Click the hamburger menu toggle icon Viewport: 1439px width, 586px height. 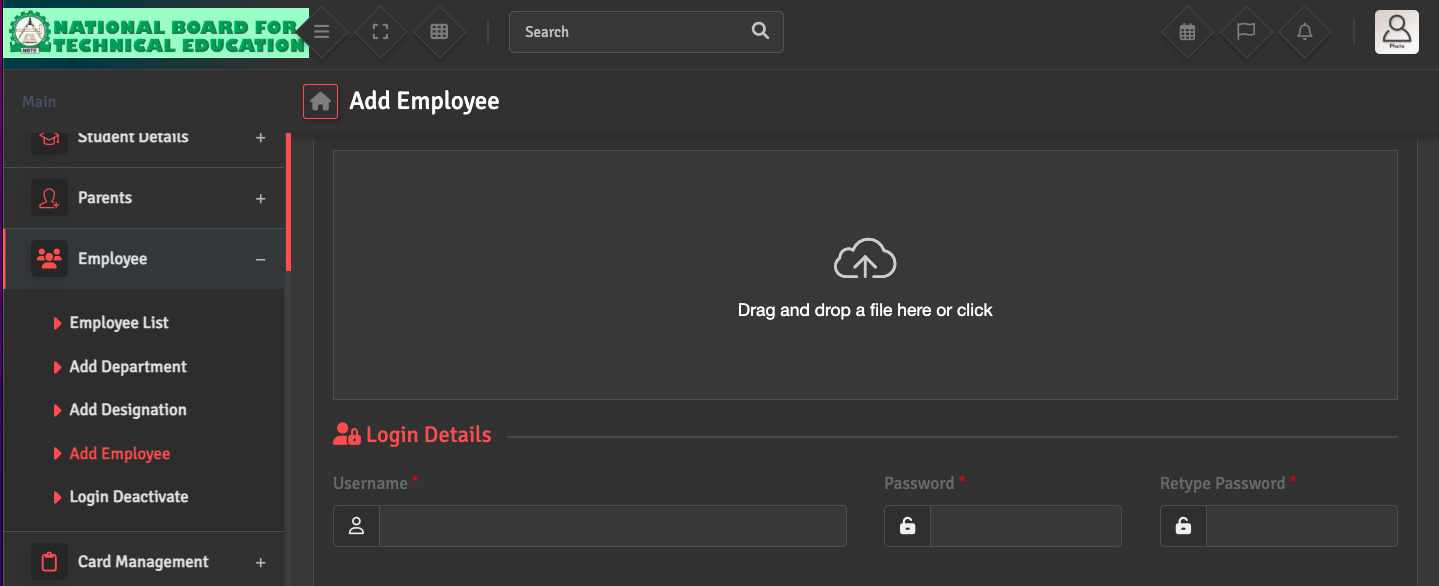(321, 32)
